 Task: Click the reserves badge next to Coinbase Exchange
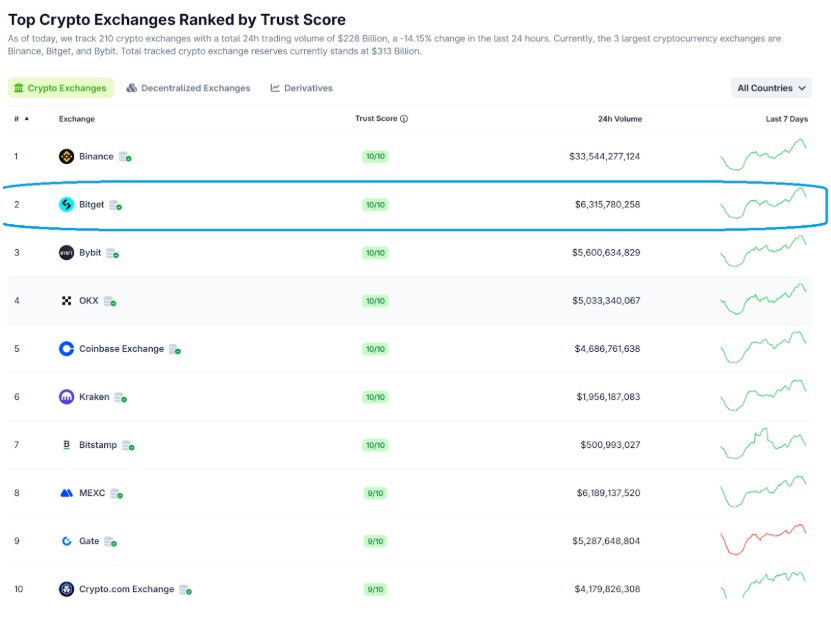[175, 349]
